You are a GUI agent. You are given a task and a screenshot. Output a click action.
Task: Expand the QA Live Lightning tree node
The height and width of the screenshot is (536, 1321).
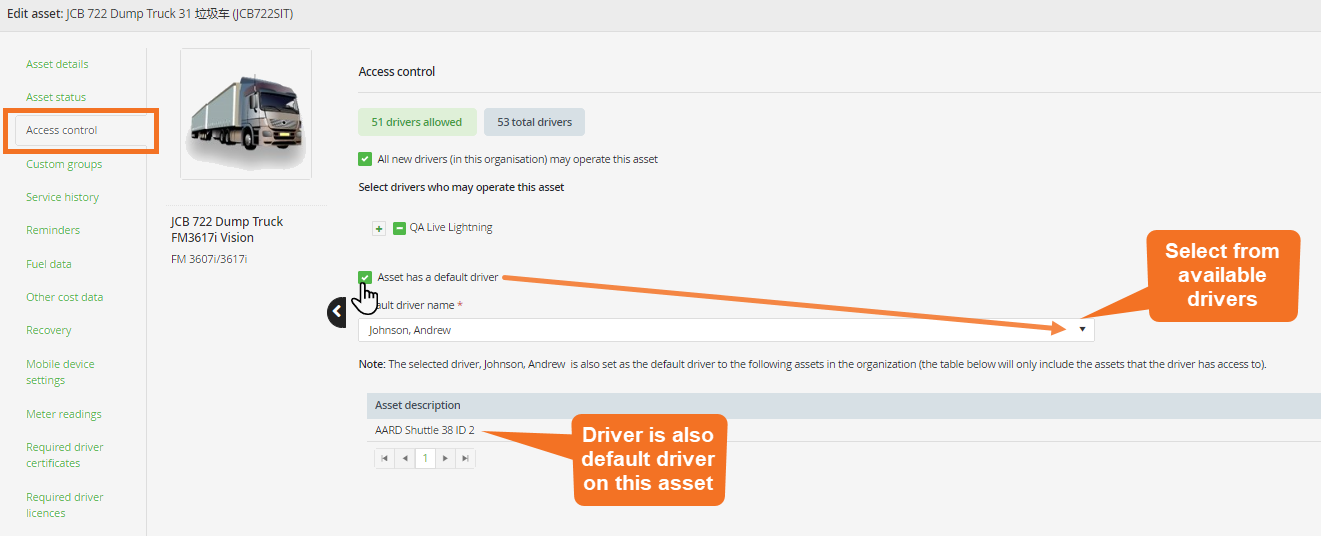pyautogui.click(x=379, y=228)
